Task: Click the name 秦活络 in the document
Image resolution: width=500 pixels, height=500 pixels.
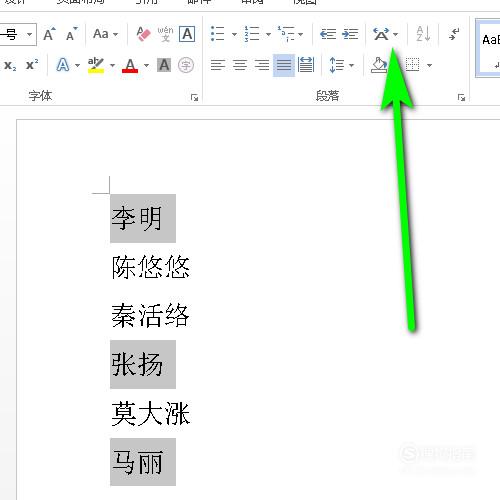Action: pos(150,315)
